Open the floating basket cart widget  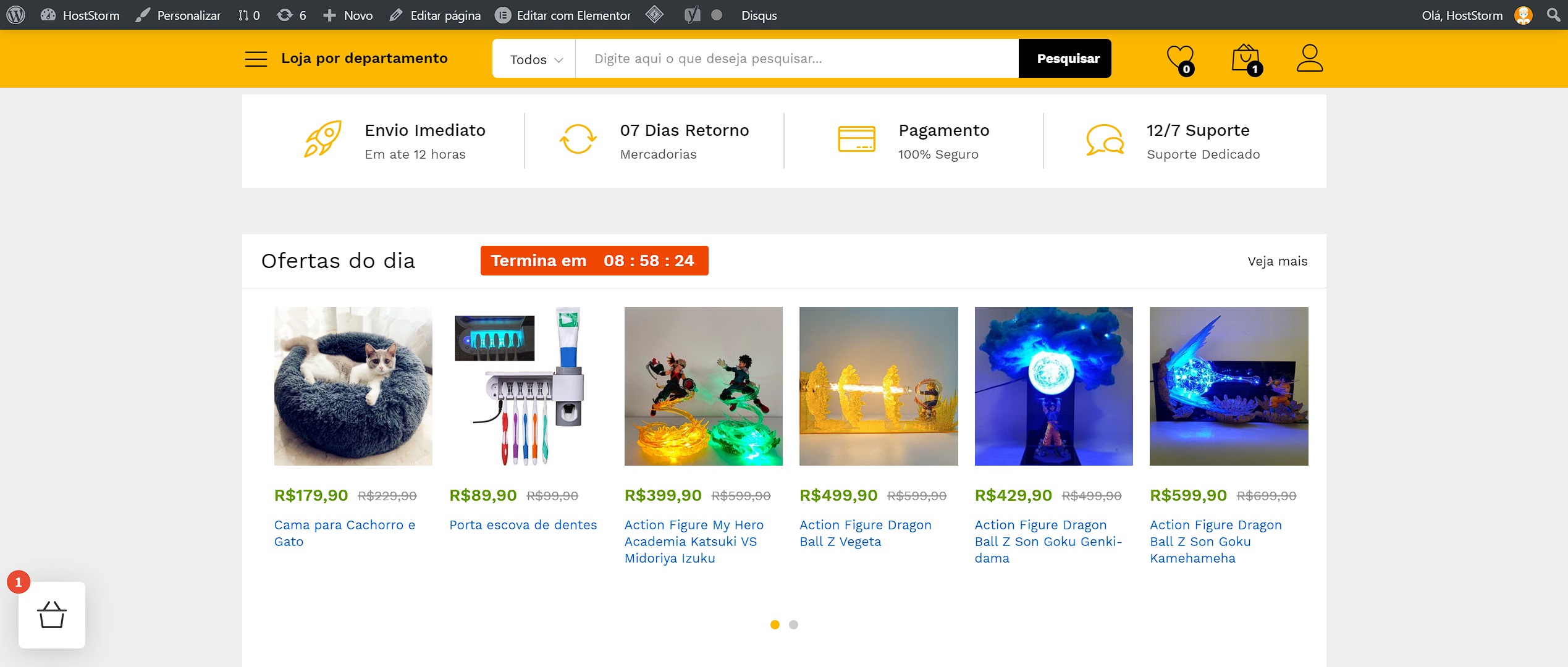click(x=52, y=615)
